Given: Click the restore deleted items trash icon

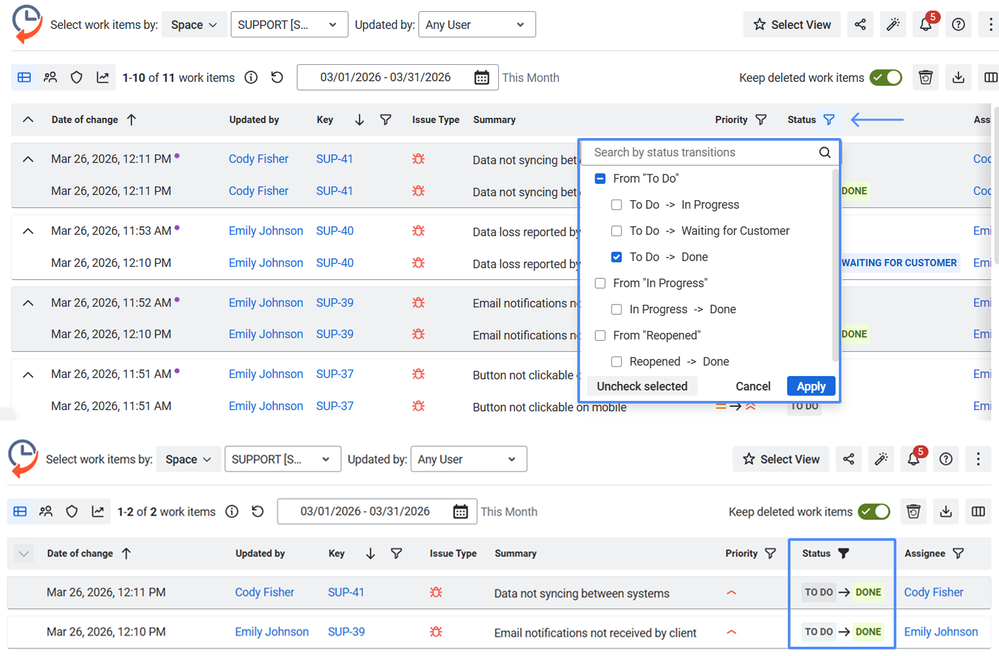Looking at the screenshot, I should coord(925,77).
